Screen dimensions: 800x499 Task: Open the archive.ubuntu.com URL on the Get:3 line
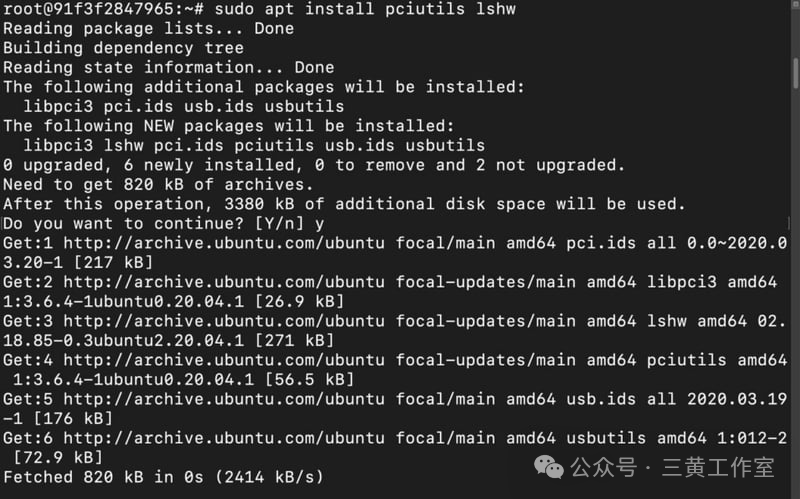tap(224, 321)
